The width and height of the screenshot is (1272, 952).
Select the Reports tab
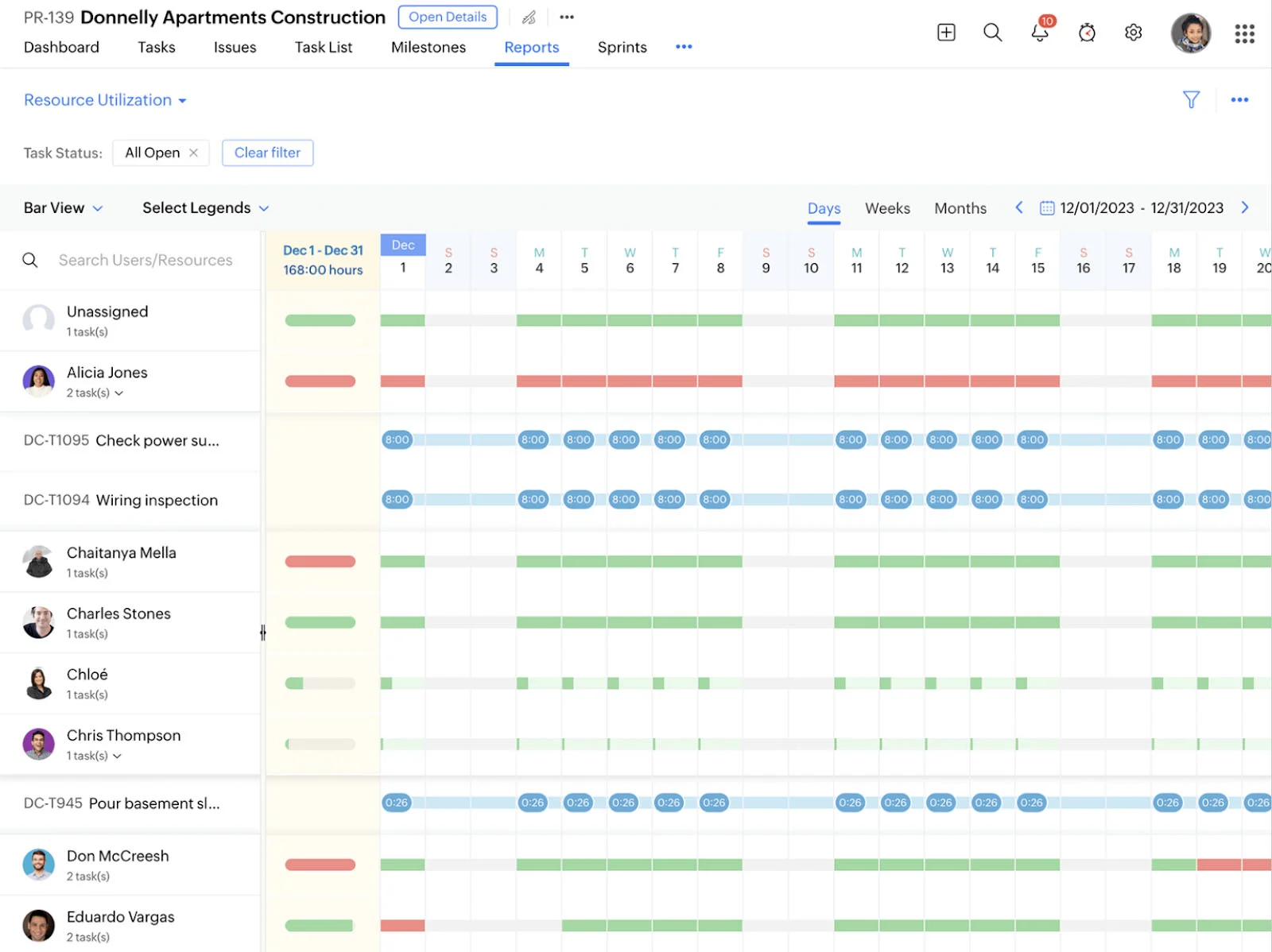click(x=531, y=47)
